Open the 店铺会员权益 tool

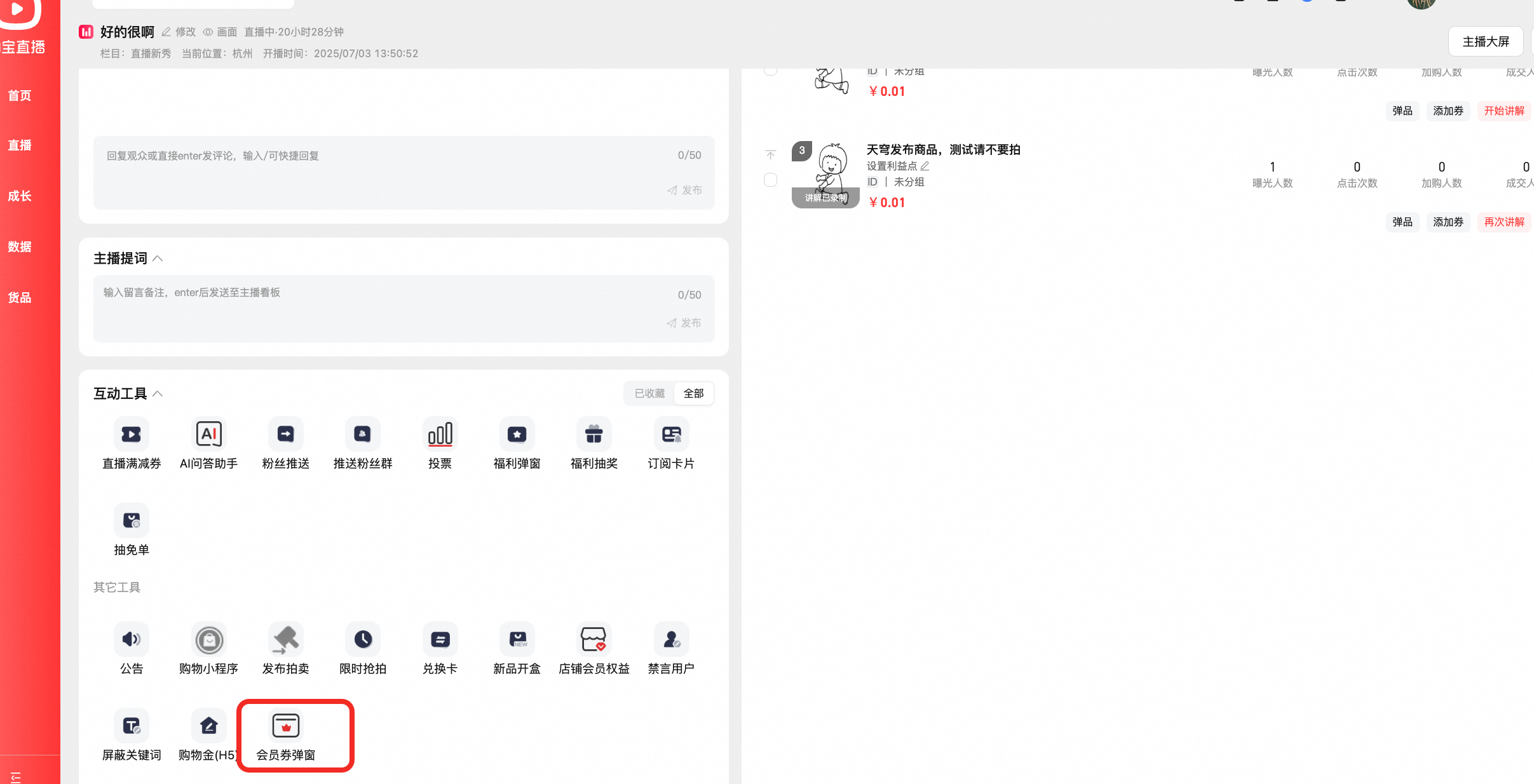pos(594,649)
